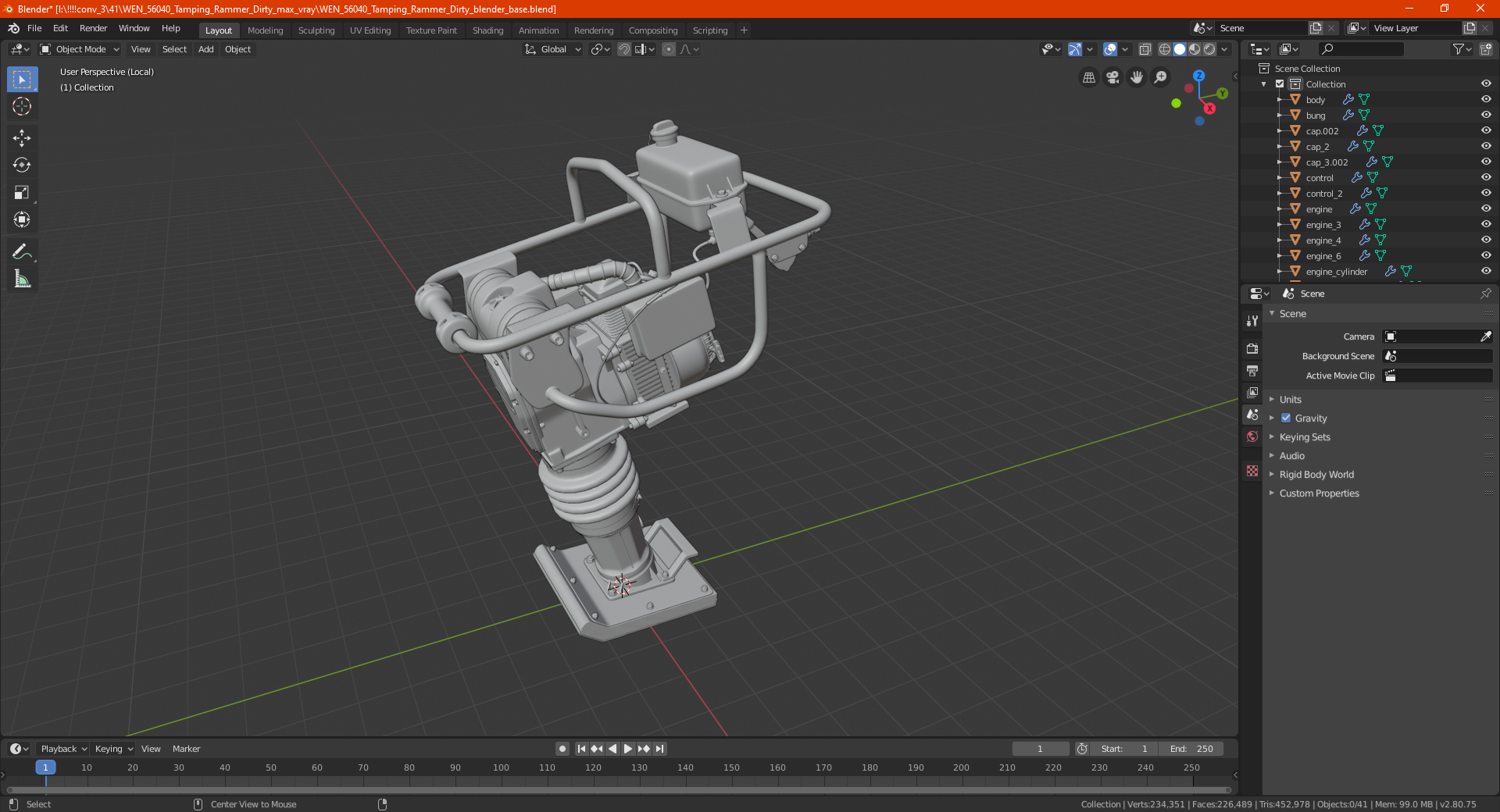Open the Object Mode dropdown
1500x812 pixels.
79,49
